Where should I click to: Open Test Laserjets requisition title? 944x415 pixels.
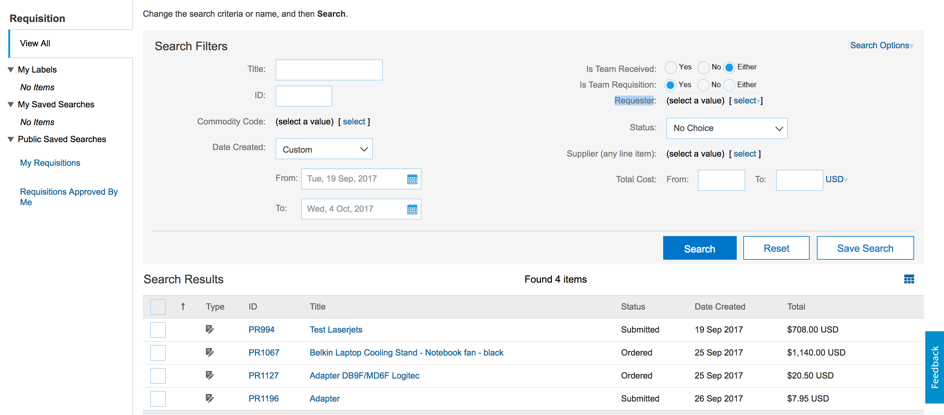(336, 329)
